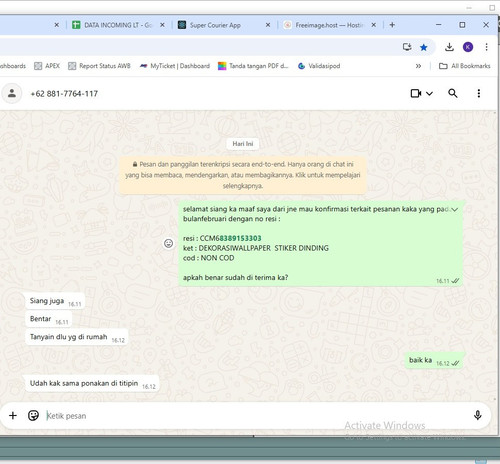Open the chat's three-dot menu
This screenshot has height=464, width=500.
tap(479, 93)
